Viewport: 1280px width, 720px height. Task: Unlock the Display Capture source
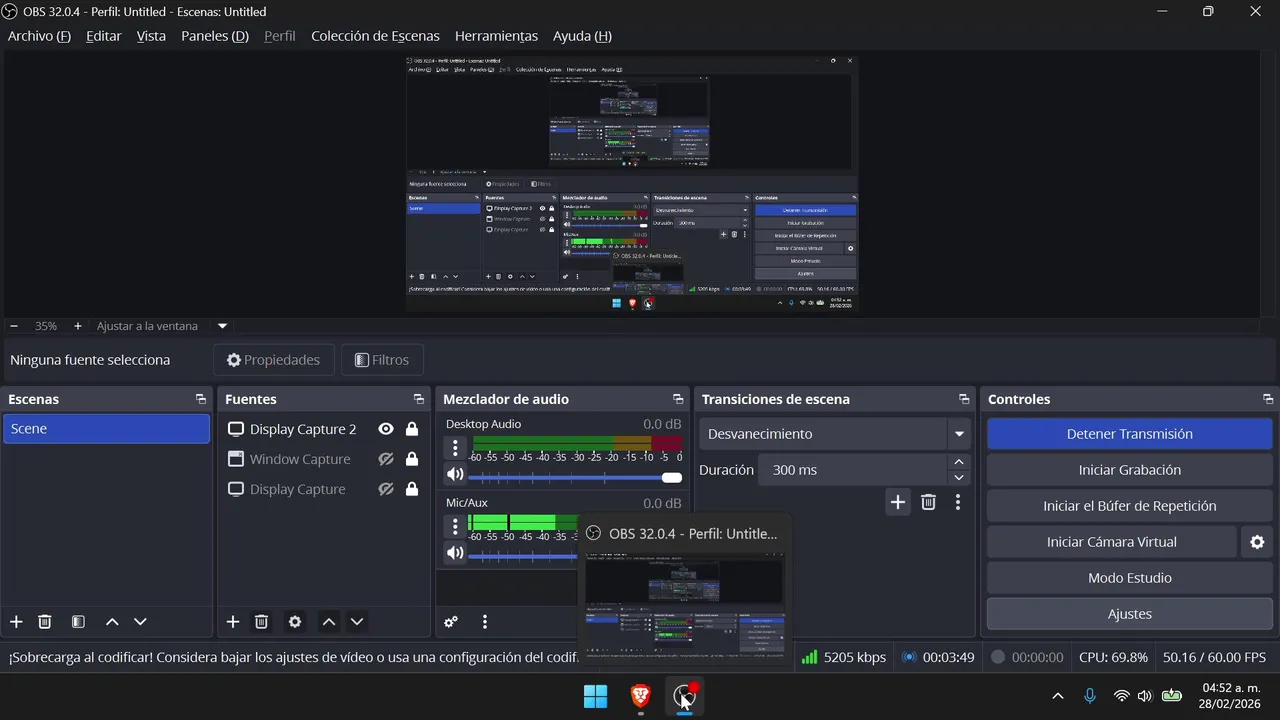point(411,489)
